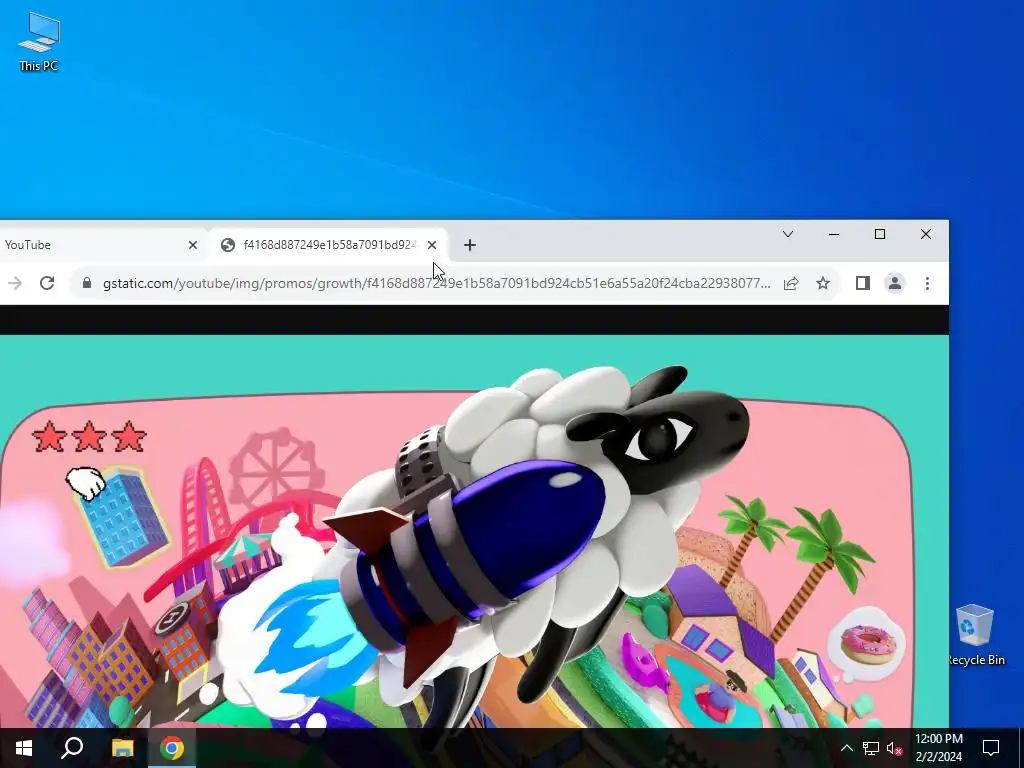Reload the gstatic.com page
This screenshot has width=1024, height=768.
tap(47, 283)
